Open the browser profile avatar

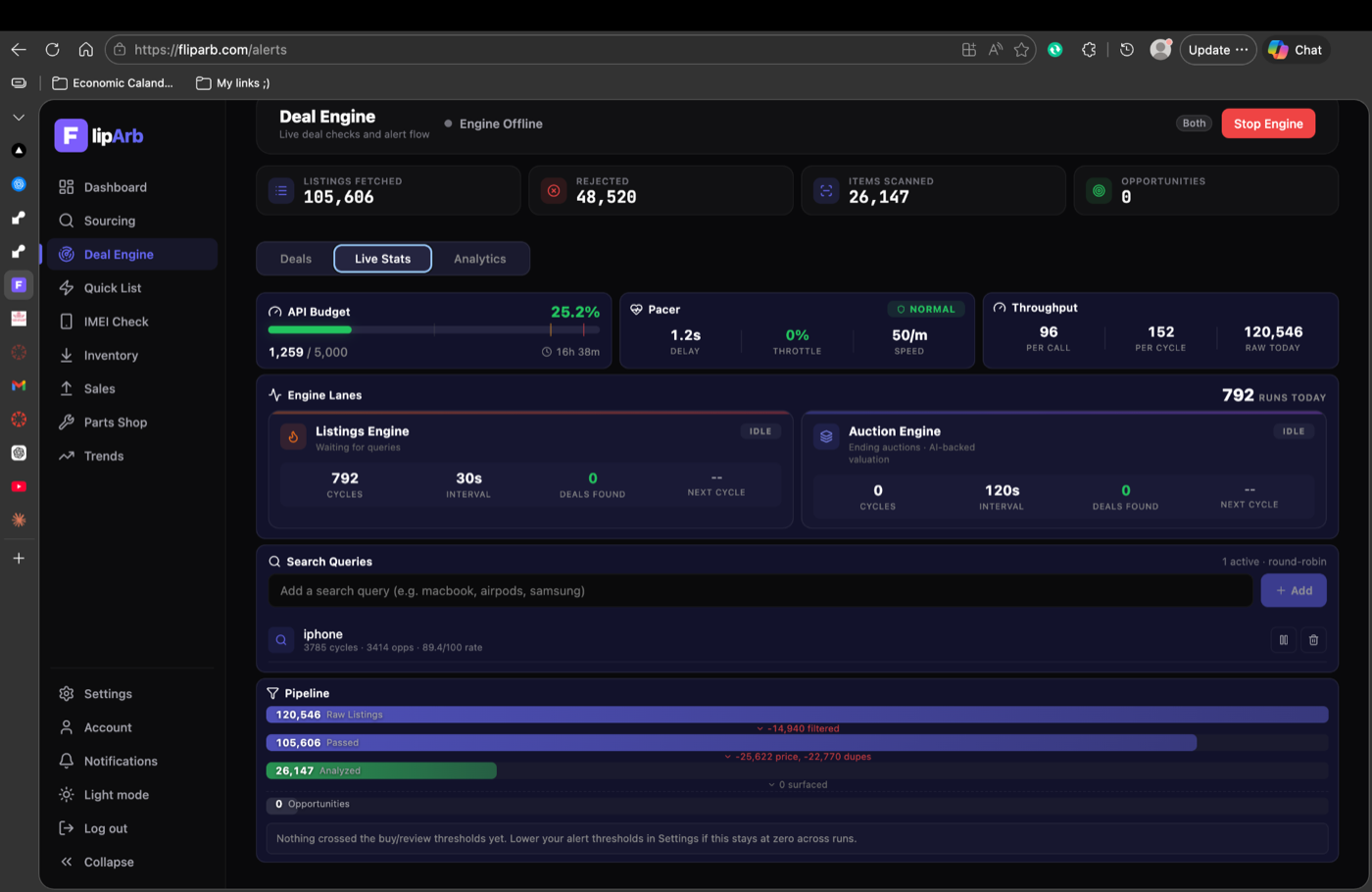click(1160, 49)
